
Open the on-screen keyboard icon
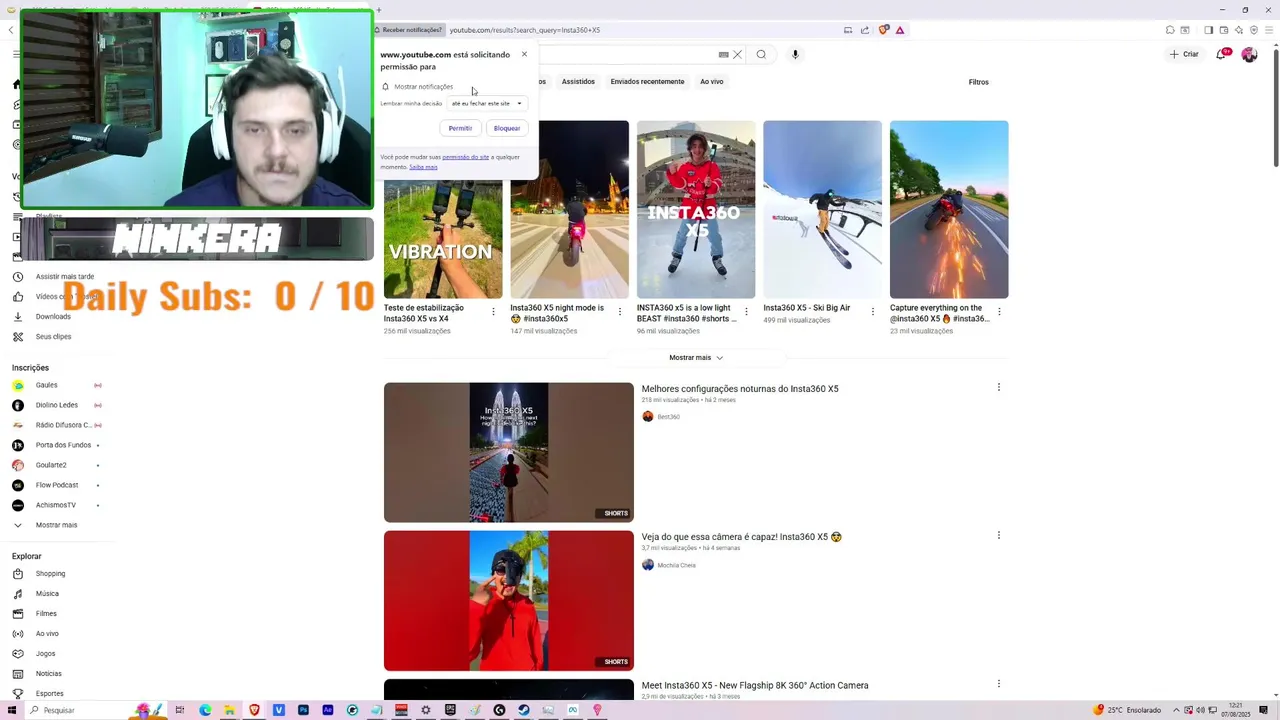coord(723,55)
